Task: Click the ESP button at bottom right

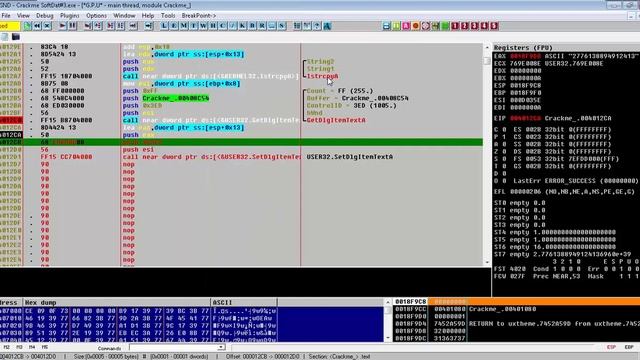Action: (611, 347)
